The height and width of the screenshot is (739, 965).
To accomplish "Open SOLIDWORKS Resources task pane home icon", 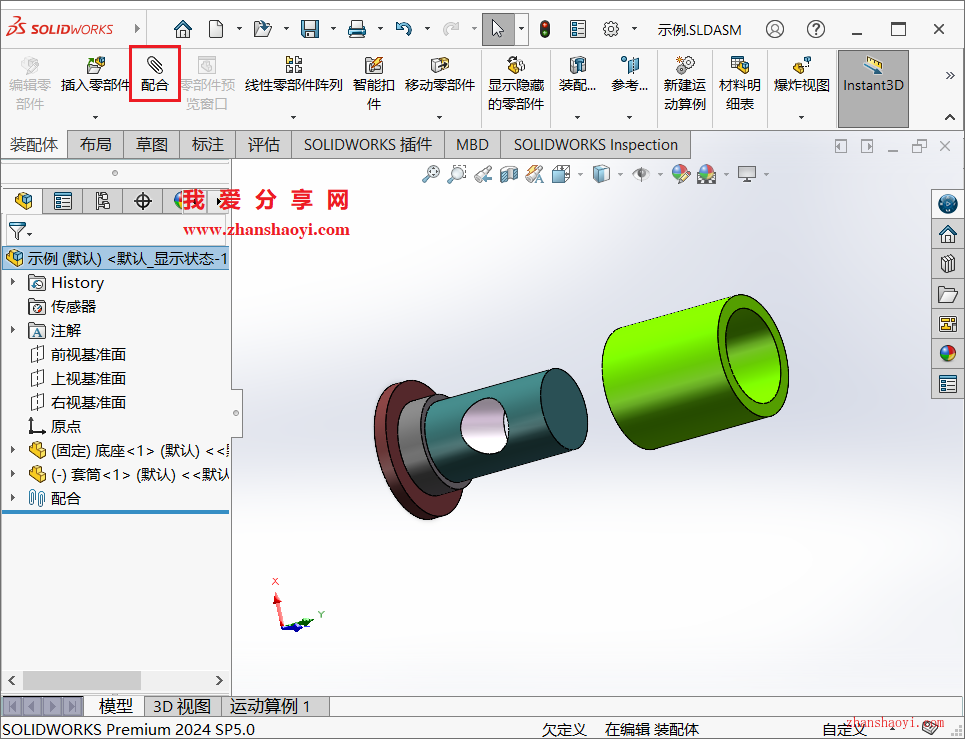I will point(948,234).
